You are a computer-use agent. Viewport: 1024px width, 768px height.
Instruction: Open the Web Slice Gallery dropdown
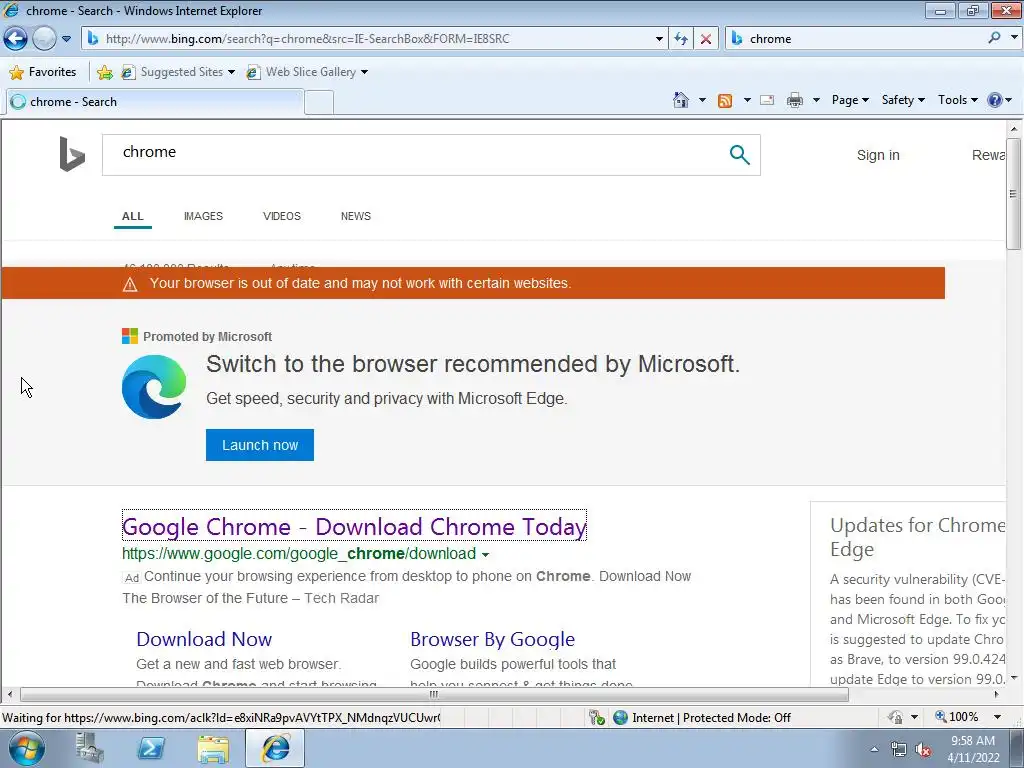[307, 72]
